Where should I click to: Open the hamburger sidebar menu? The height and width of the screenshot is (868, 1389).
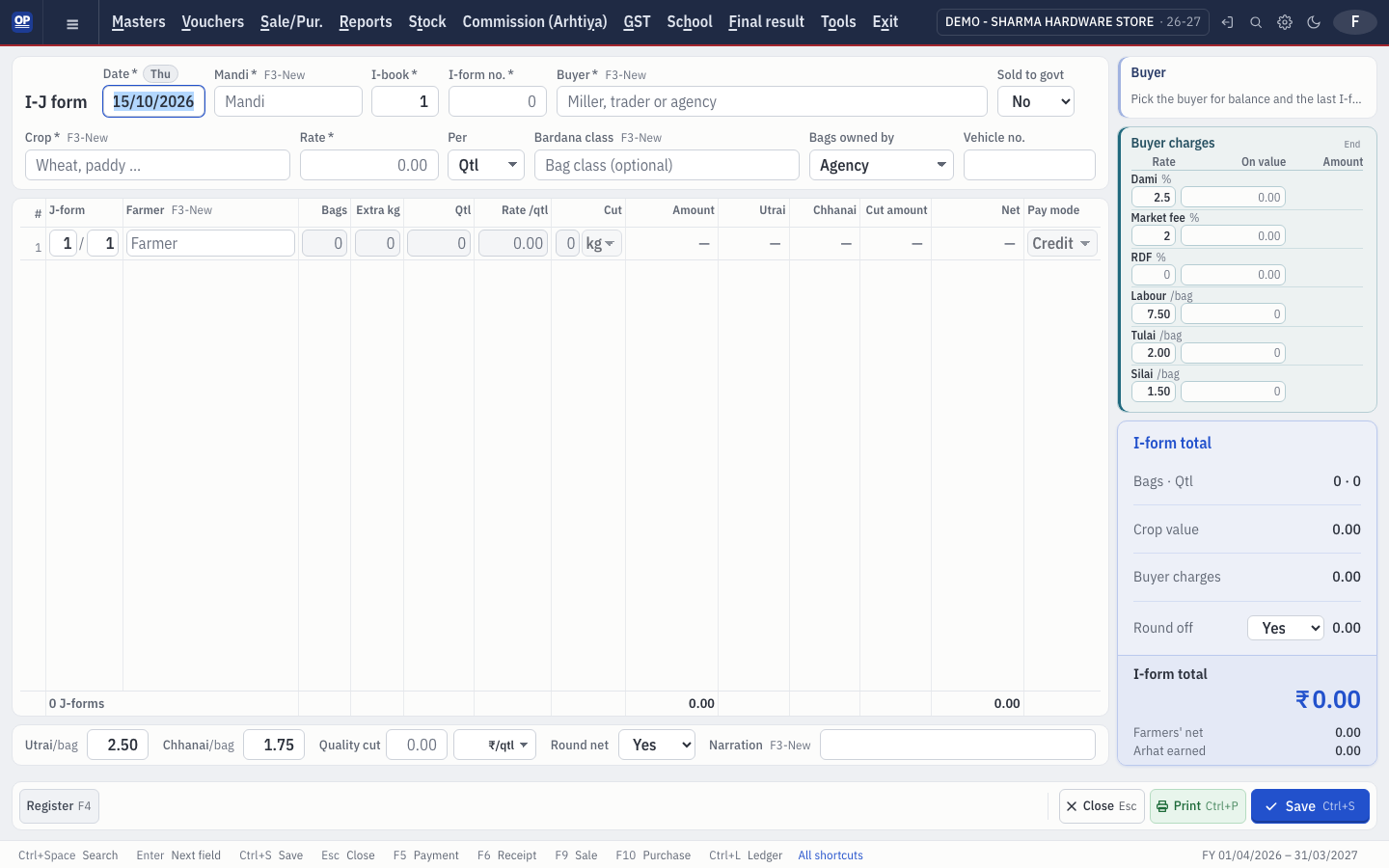tap(72, 23)
